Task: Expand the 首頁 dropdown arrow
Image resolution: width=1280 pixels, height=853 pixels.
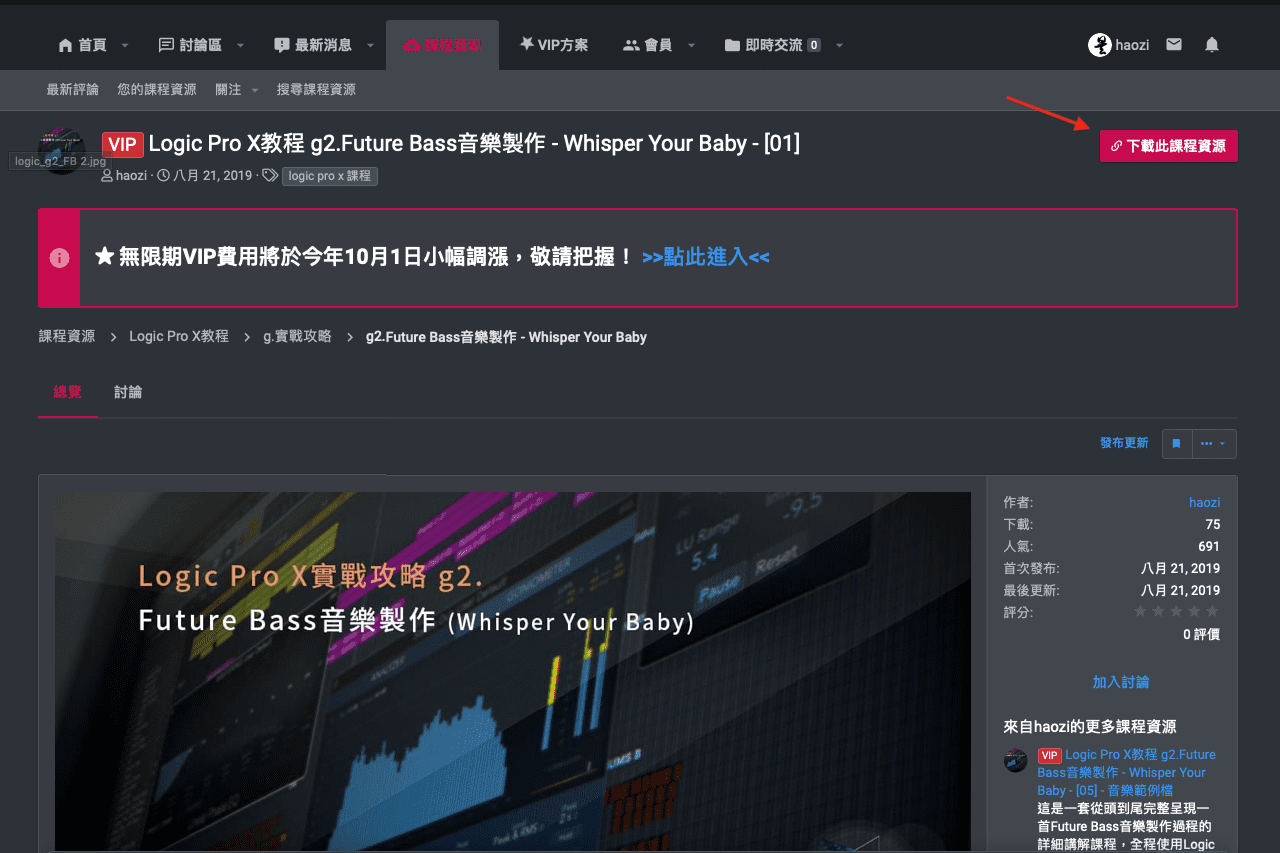Action: click(x=125, y=46)
